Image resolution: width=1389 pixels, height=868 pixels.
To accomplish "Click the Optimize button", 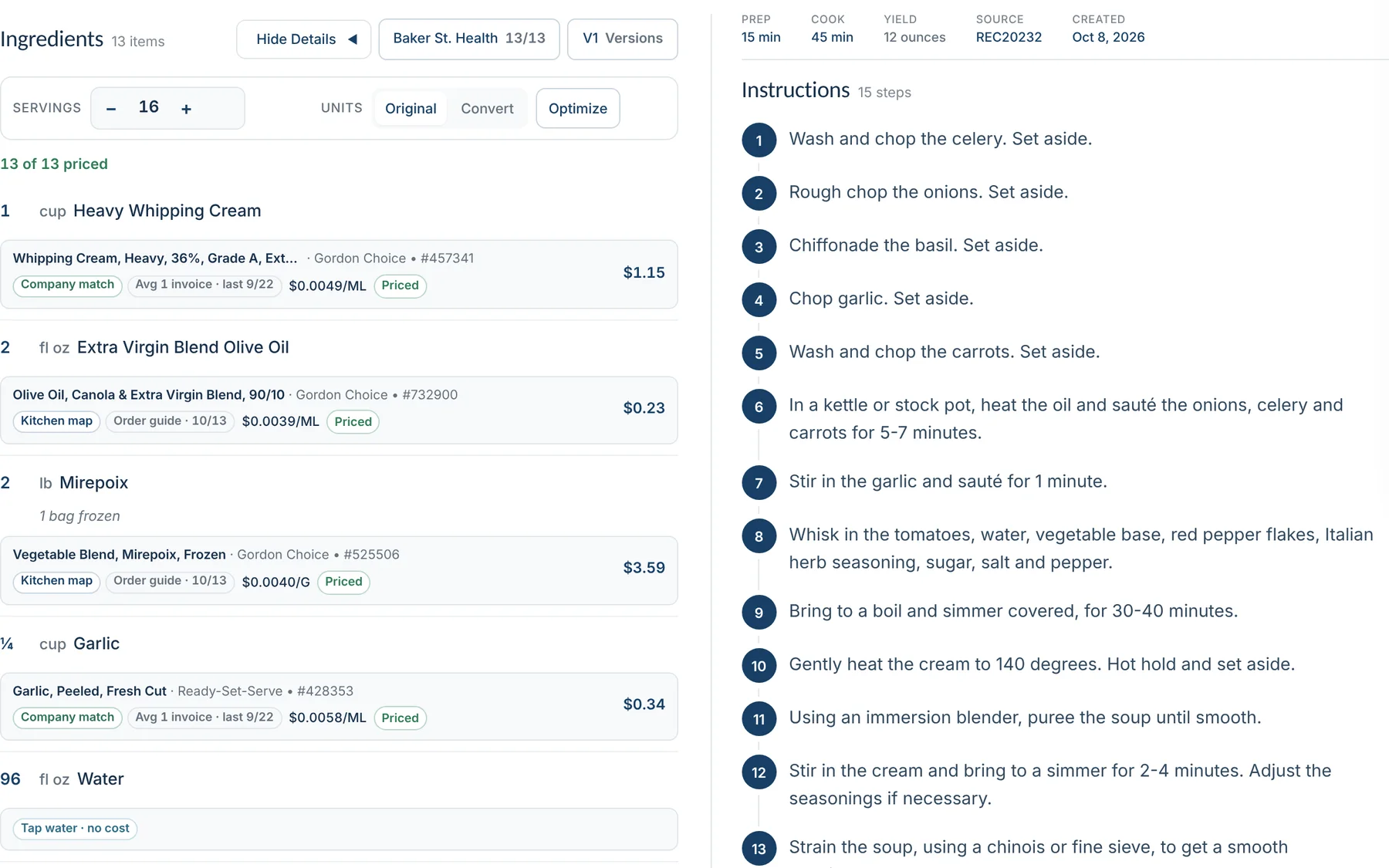I will coord(578,109).
